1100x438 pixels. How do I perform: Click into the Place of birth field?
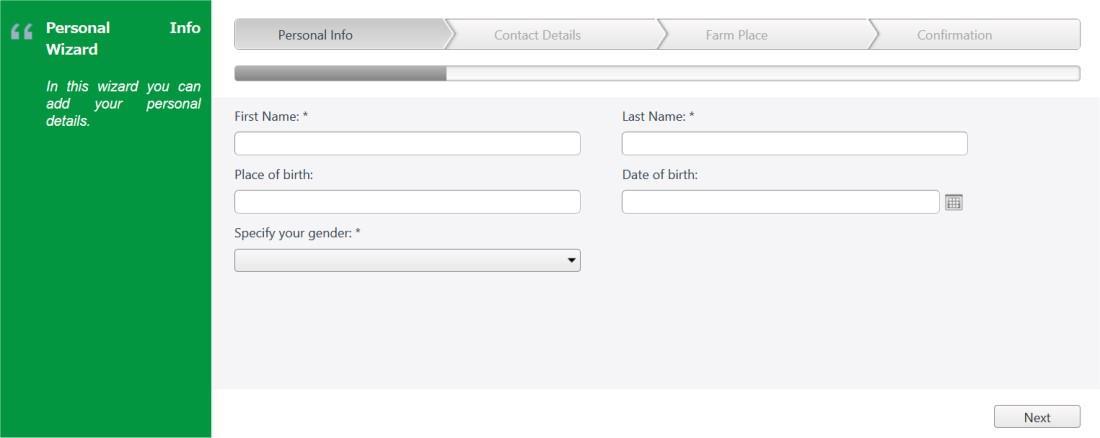[407, 201]
